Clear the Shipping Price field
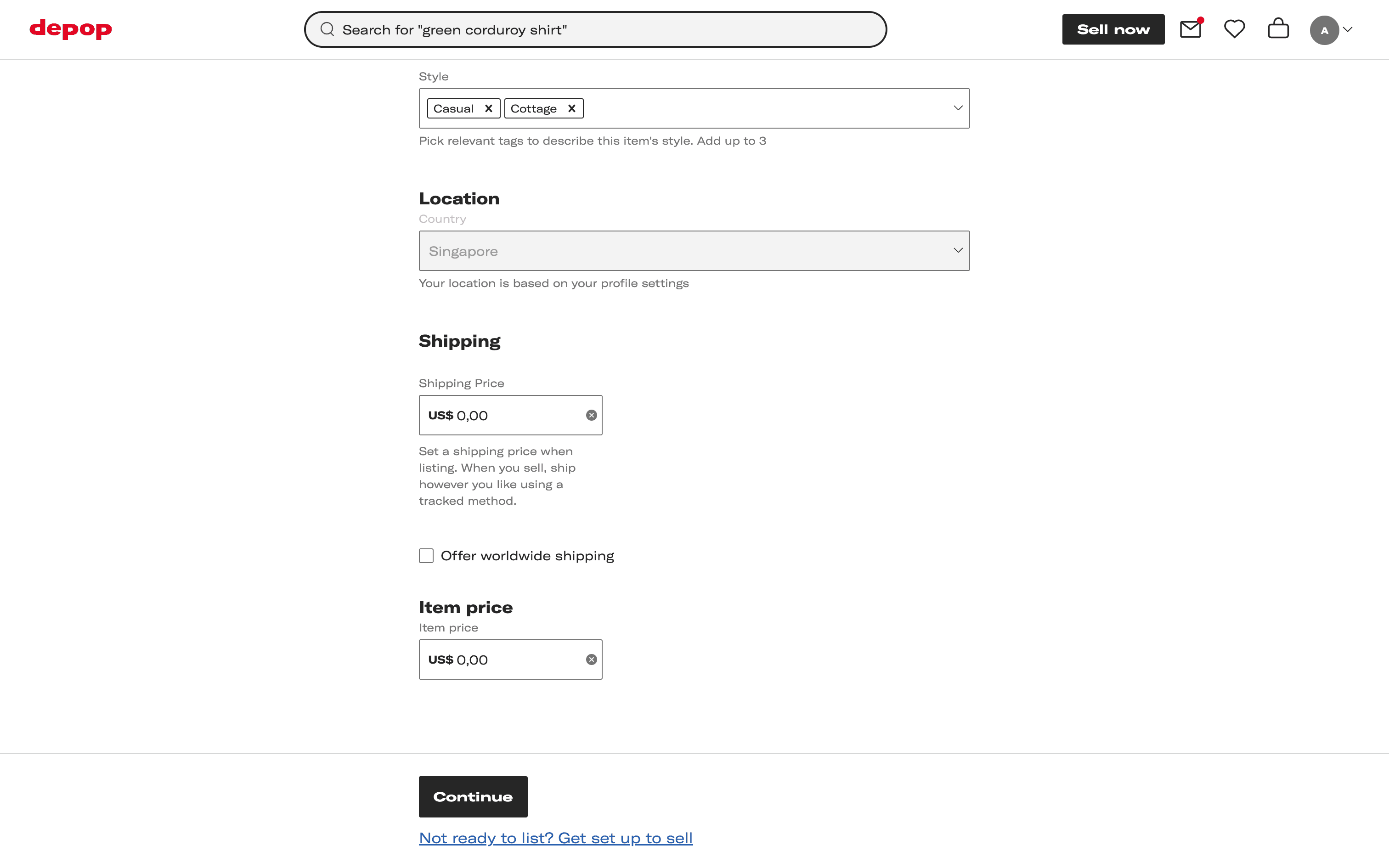 [591, 415]
